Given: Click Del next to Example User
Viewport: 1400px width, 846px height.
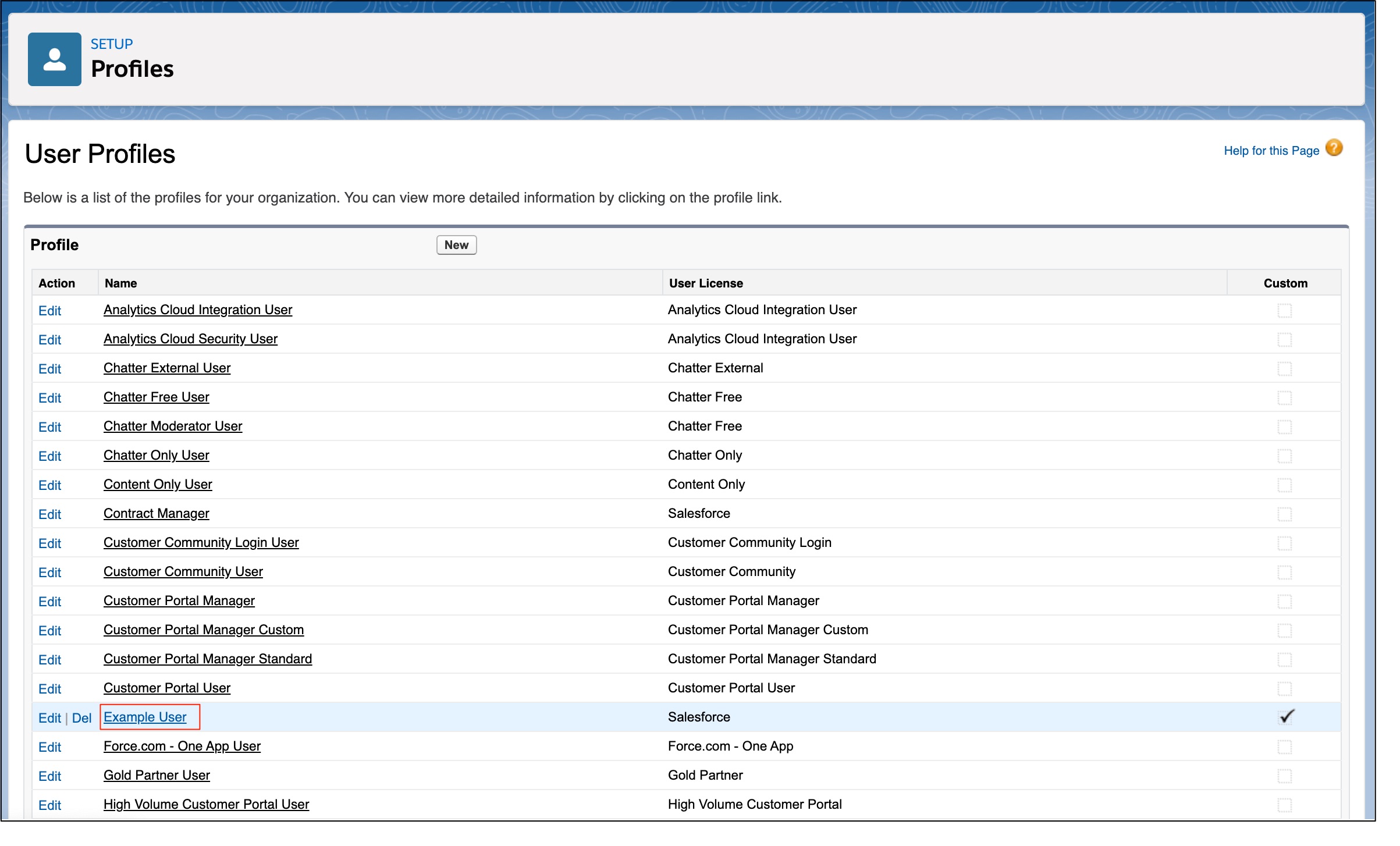Looking at the screenshot, I should [x=82, y=717].
